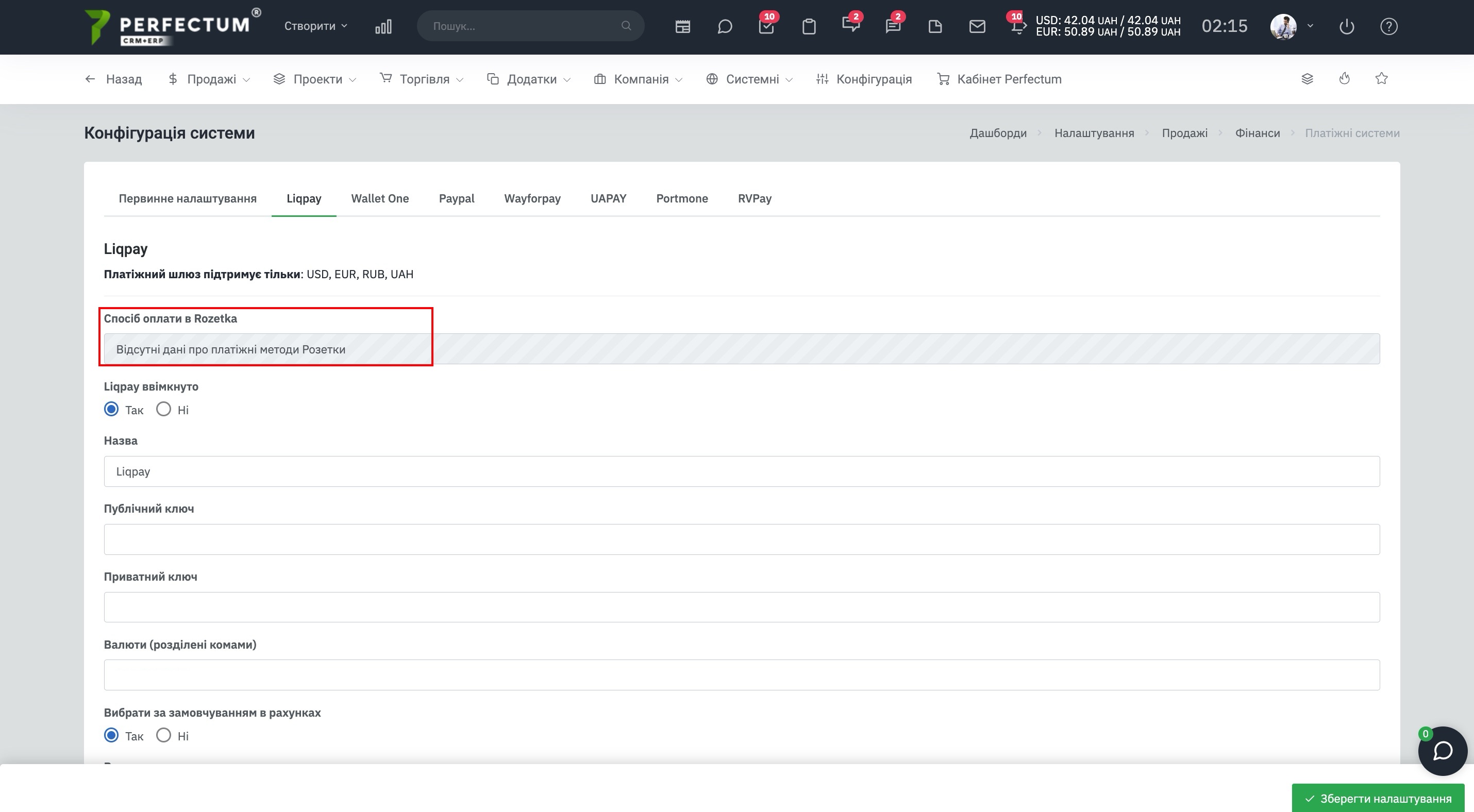Viewport: 1474px width, 812px height.
Task: Open Кабінет Perfectum link
Action: pyautogui.click(x=999, y=79)
